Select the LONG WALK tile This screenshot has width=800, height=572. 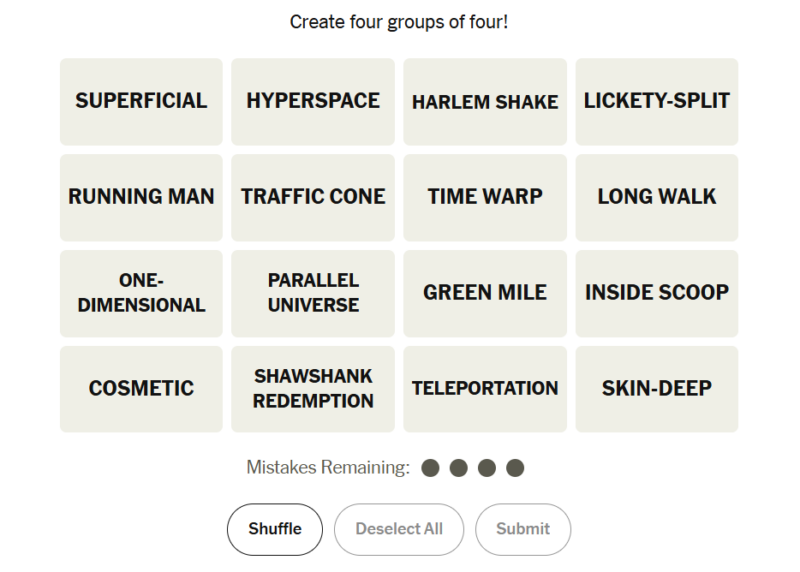(x=657, y=197)
